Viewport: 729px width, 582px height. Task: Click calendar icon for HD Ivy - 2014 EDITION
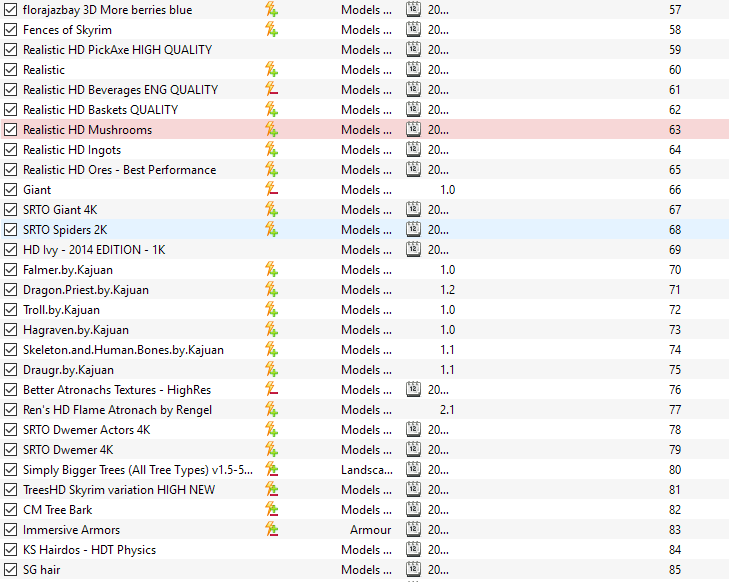click(x=414, y=250)
